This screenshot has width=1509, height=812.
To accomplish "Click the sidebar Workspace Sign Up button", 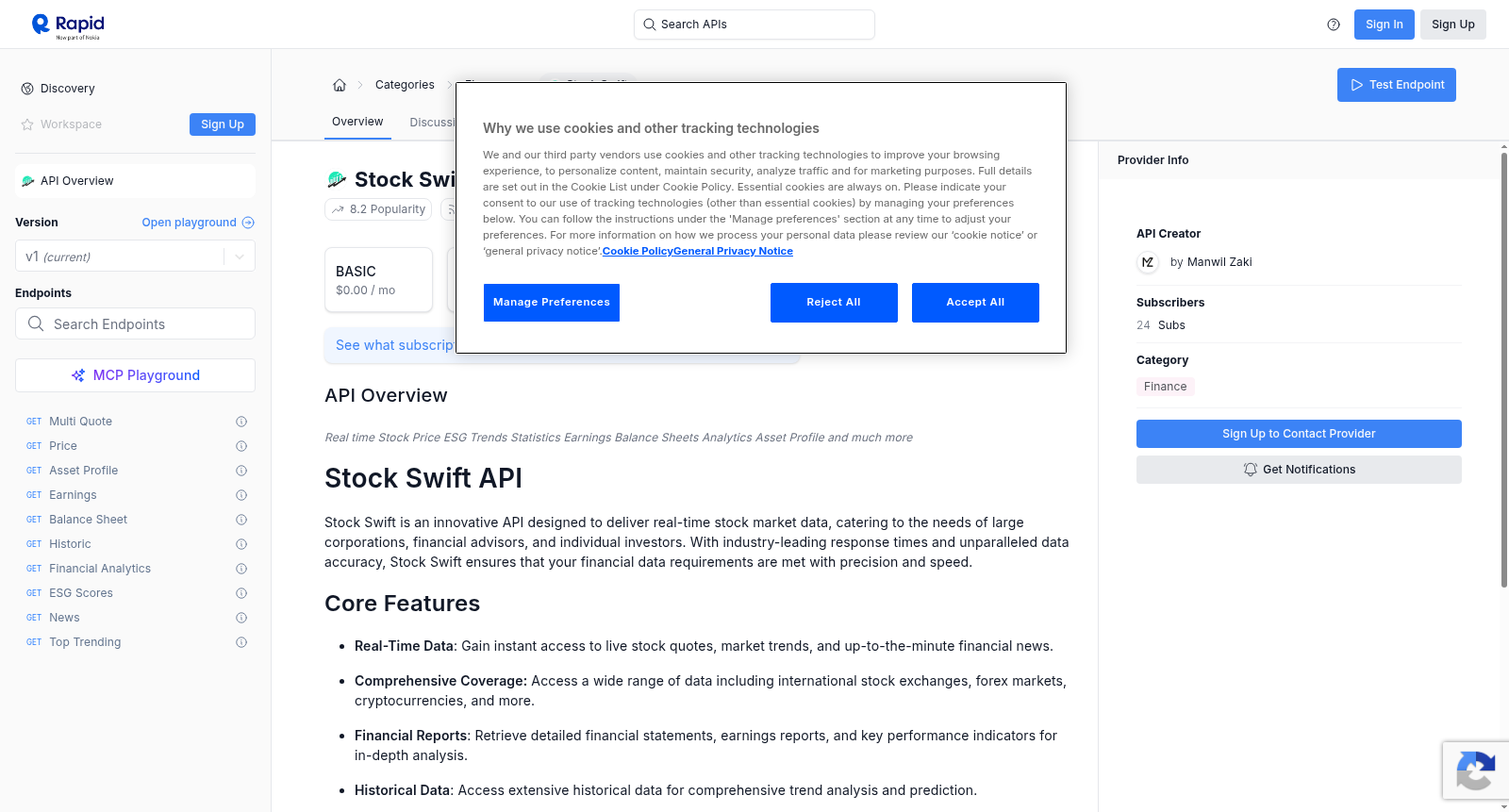I will coord(223,124).
